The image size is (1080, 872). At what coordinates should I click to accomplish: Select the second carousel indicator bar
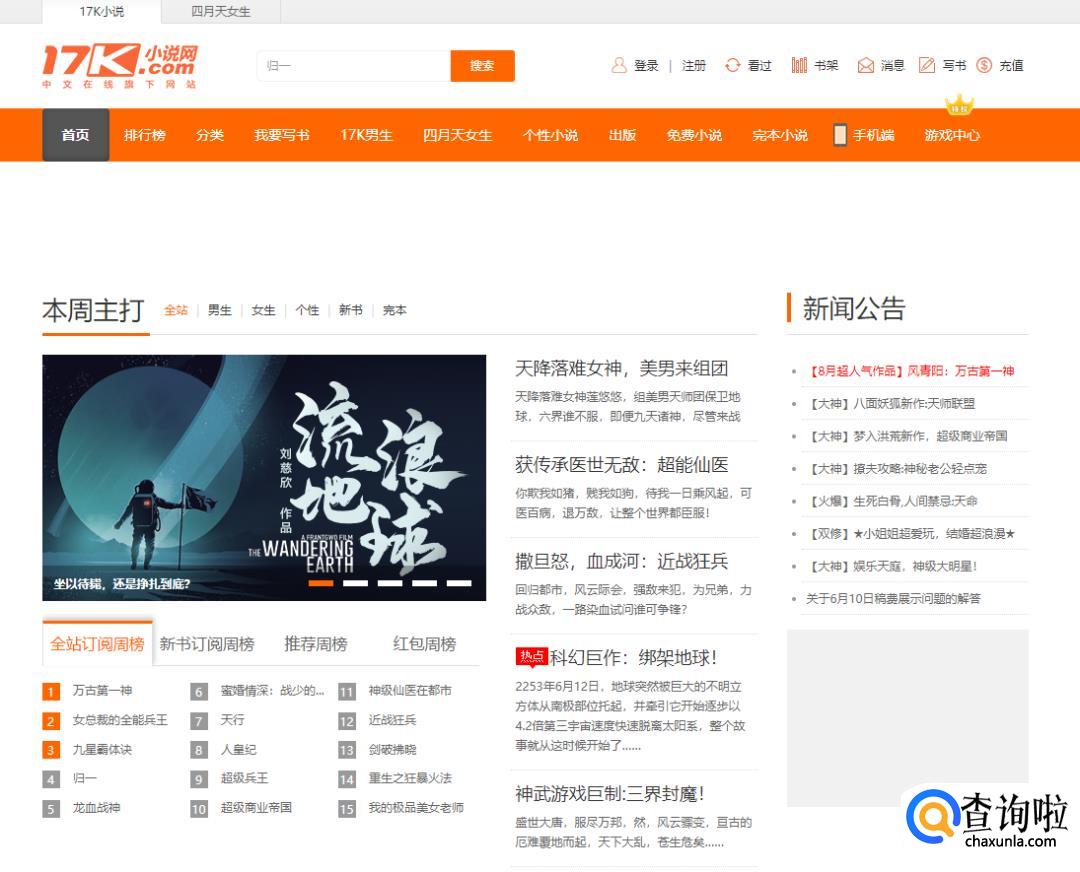[x=355, y=583]
